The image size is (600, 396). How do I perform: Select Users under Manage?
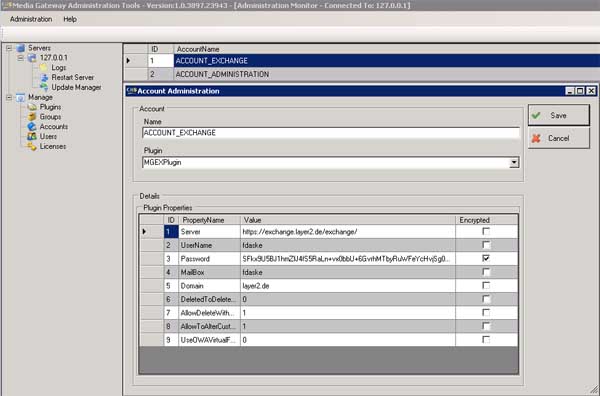pos(48,137)
